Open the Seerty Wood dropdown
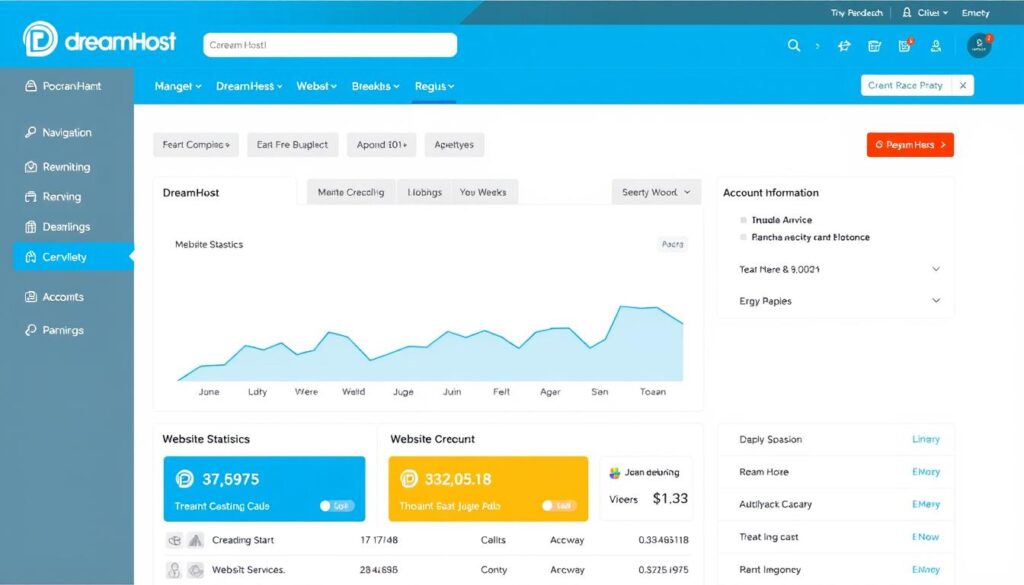The width and height of the screenshot is (1024, 585). click(x=656, y=192)
